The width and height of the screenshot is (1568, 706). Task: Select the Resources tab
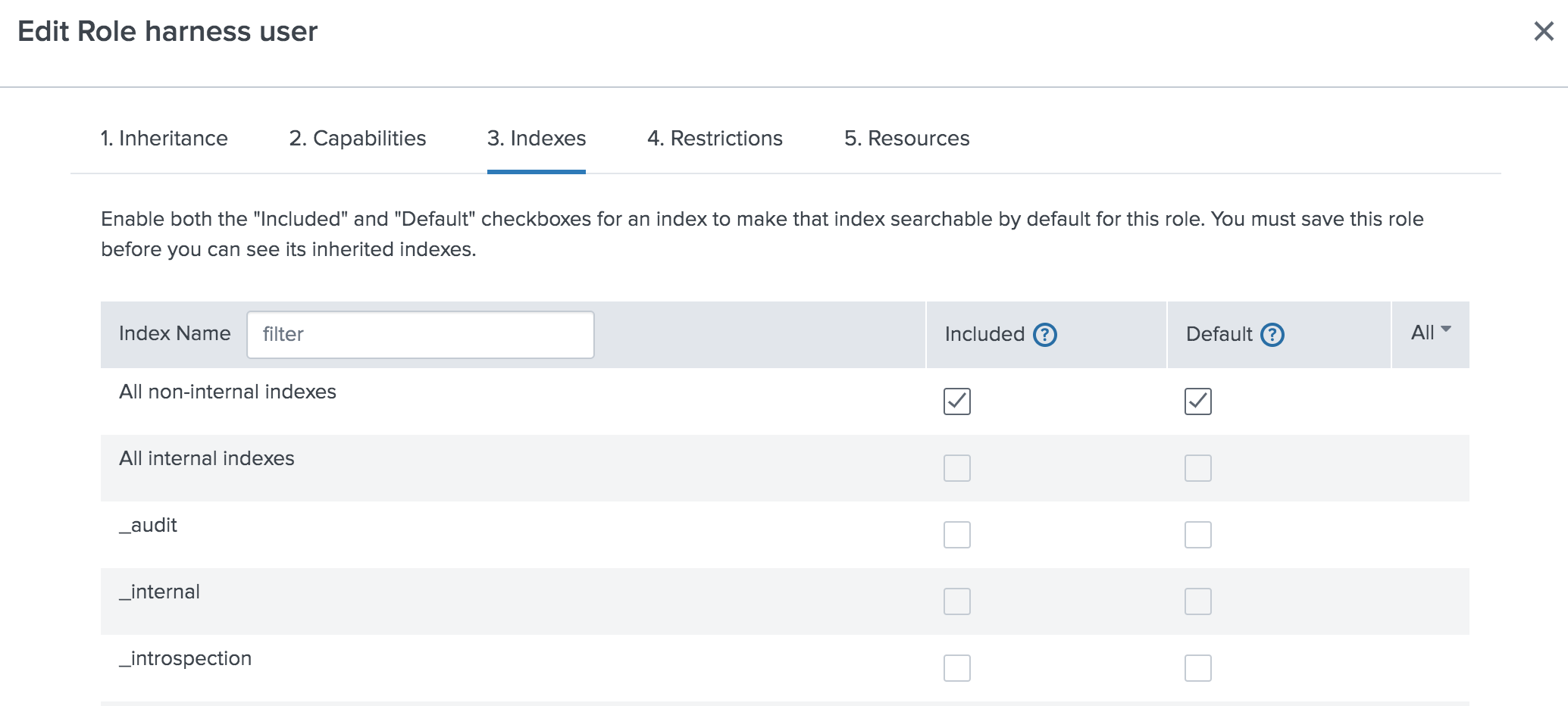[906, 139]
